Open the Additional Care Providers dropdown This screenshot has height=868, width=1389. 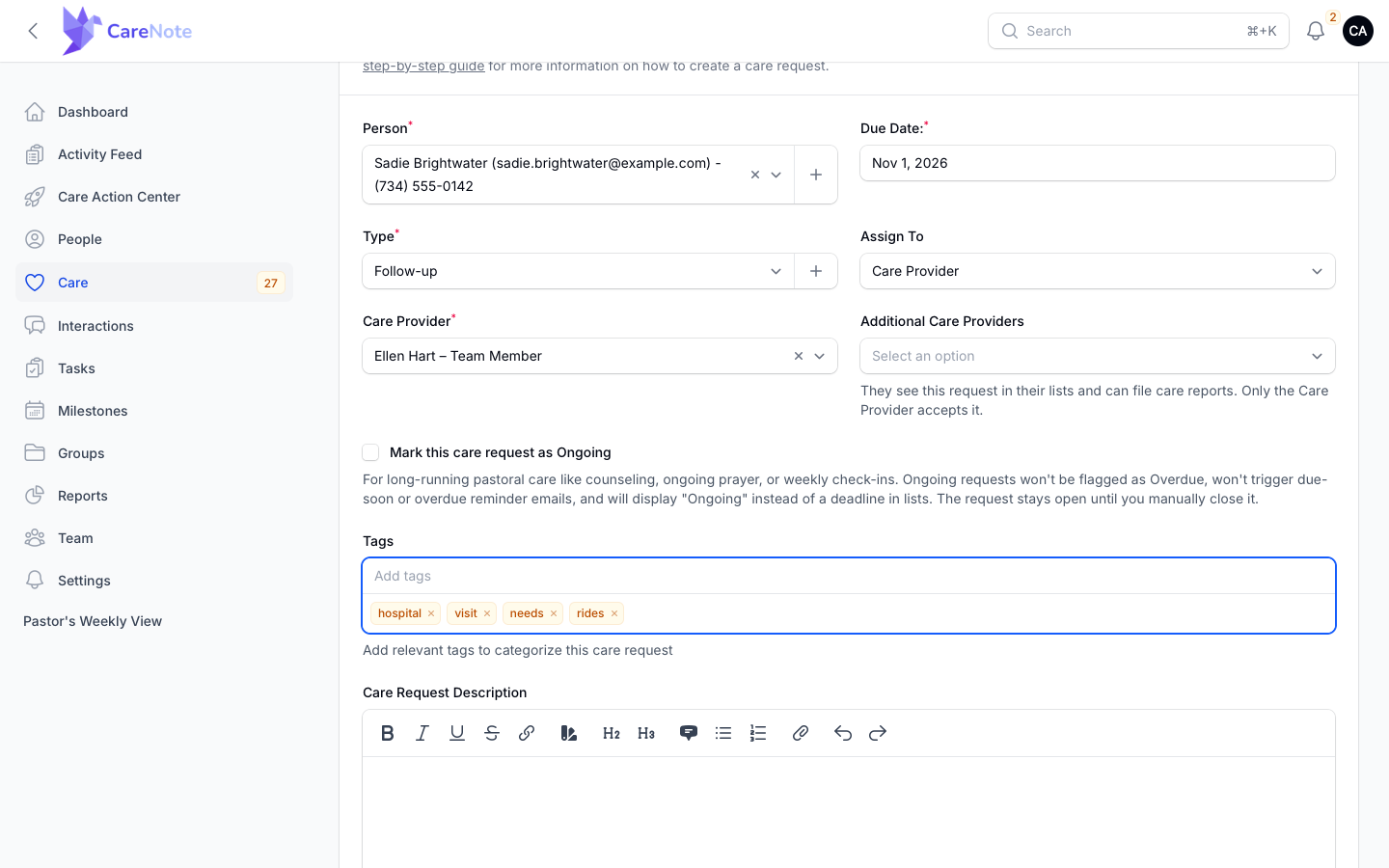point(1098,356)
